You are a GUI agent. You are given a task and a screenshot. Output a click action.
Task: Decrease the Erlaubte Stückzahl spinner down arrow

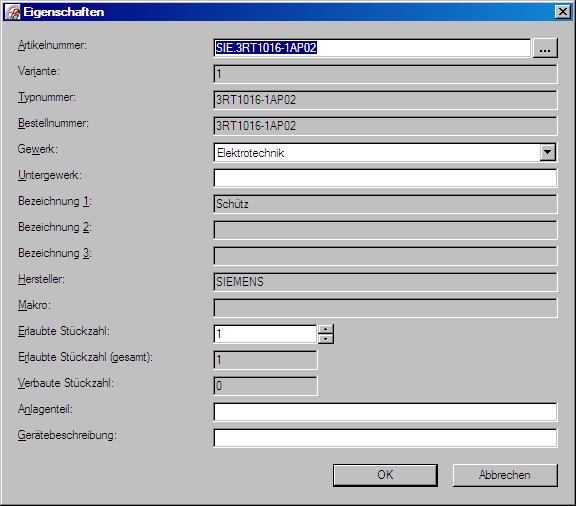tap(325, 339)
